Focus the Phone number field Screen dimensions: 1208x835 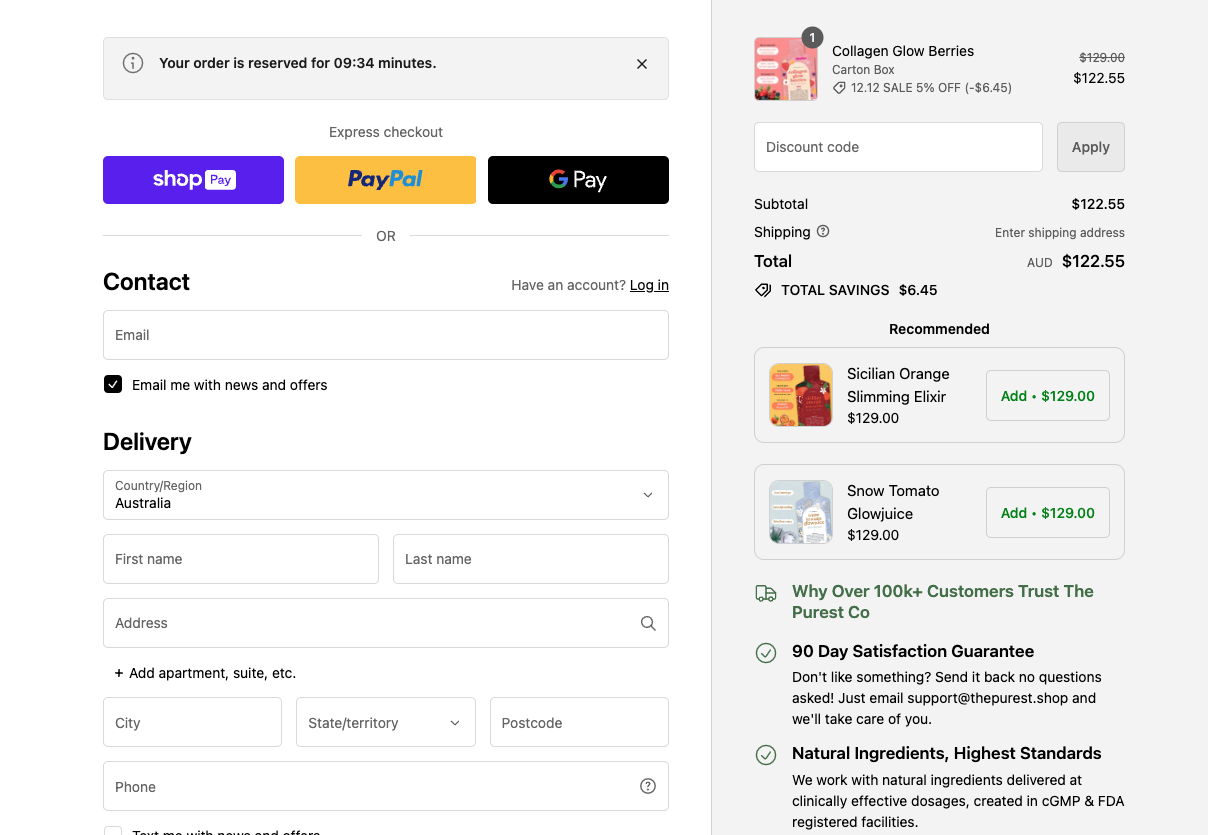pos(386,786)
